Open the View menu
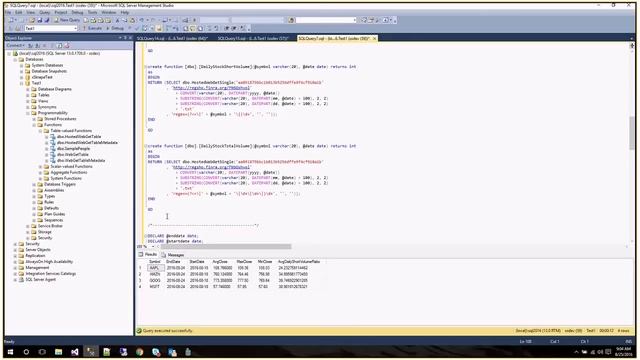640x360 pixels. coord(31,13)
